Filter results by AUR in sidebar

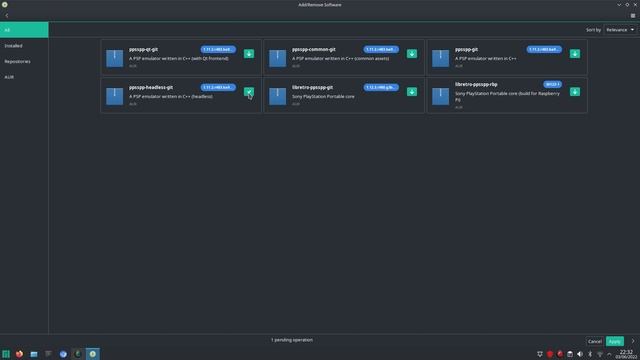click(24, 77)
